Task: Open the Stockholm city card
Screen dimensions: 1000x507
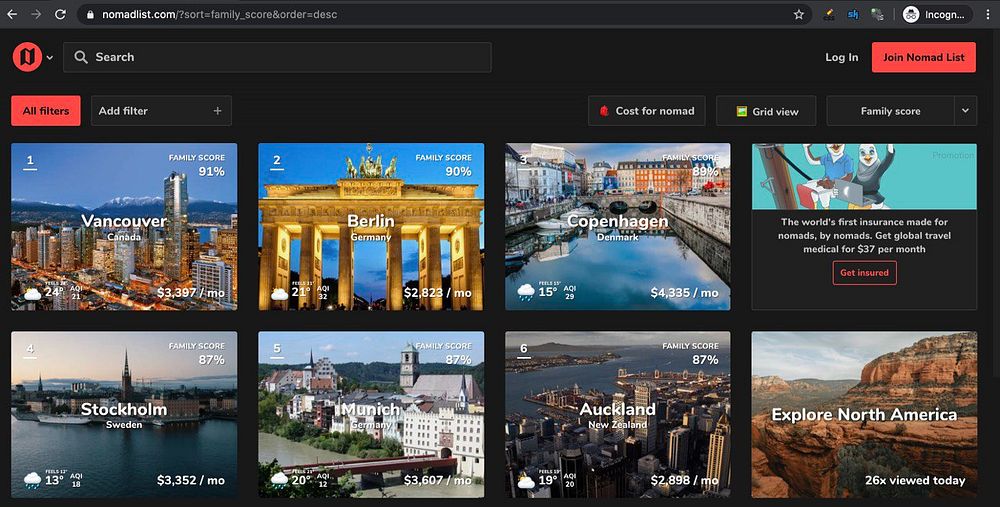Action: pyautogui.click(x=124, y=415)
